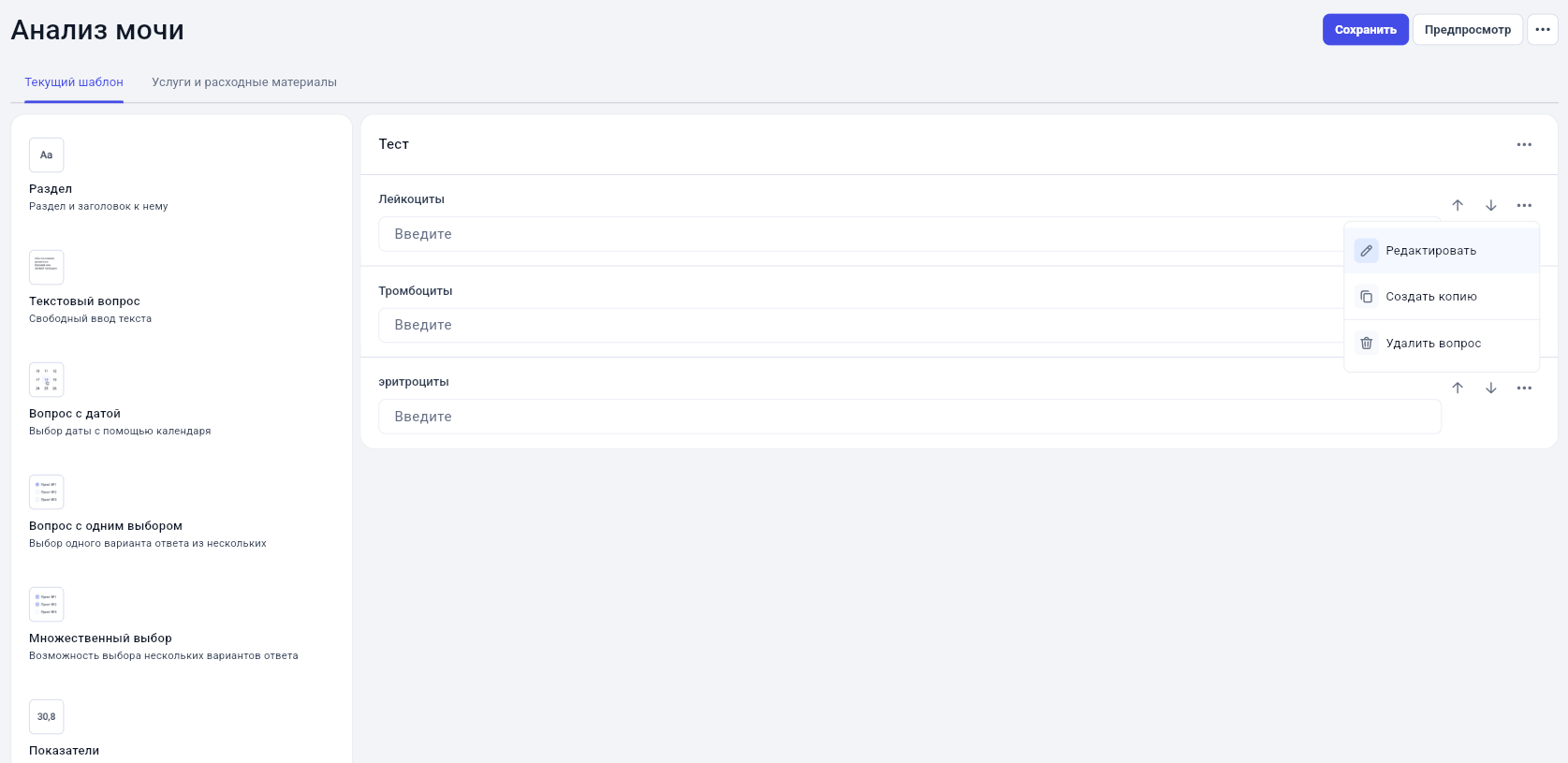Click the Показатели 30,8 icon

coord(46,716)
